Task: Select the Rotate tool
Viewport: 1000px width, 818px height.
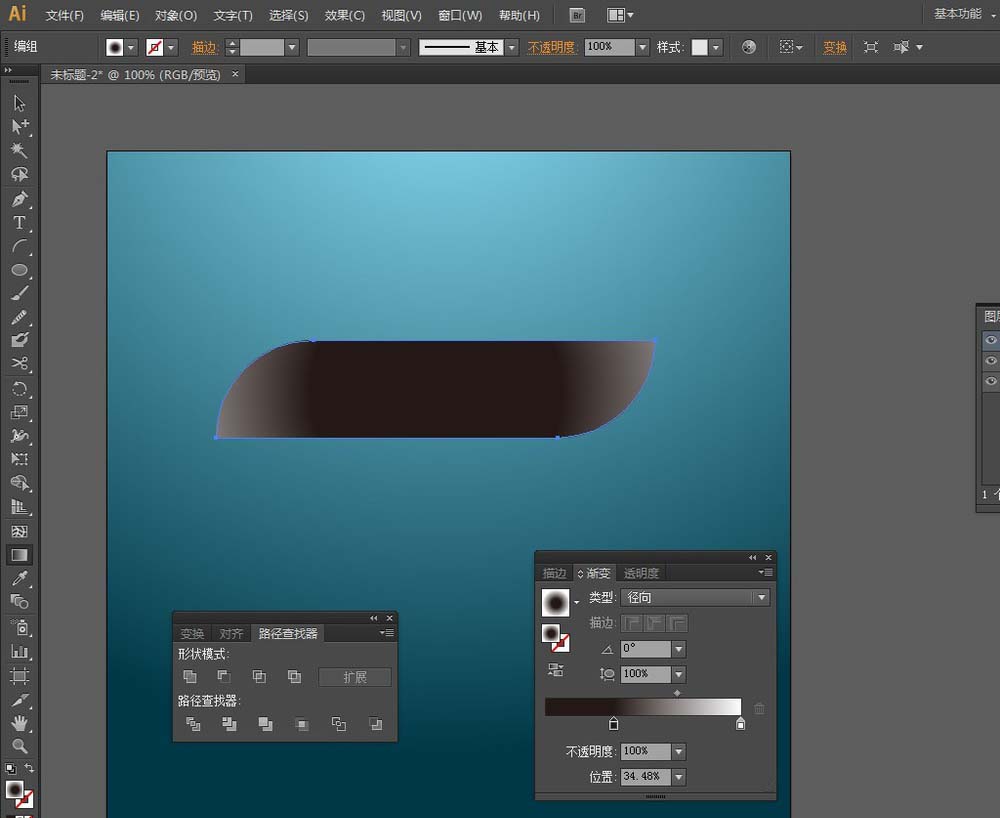Action: pyautogui.click(x=19, y=388)
